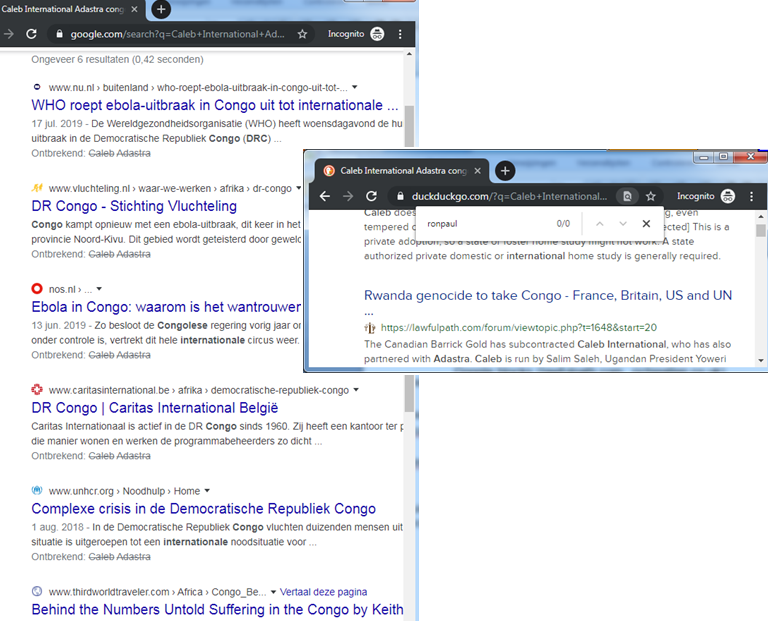This screenshot has height=621, width=768.
Task: Open DR Congo - Stichting Vluchteling result
Action: click(134, 206)
